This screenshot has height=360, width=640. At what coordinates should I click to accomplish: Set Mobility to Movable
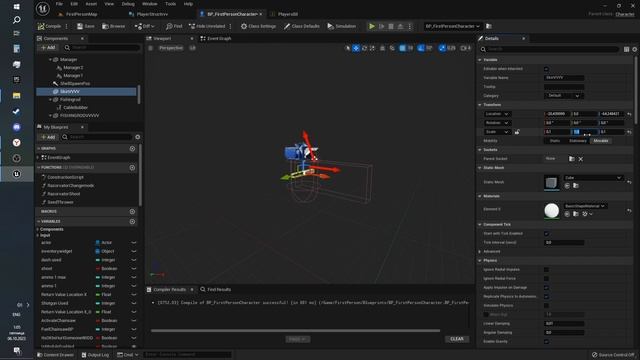pyautogui.click(x=600, y=141)
